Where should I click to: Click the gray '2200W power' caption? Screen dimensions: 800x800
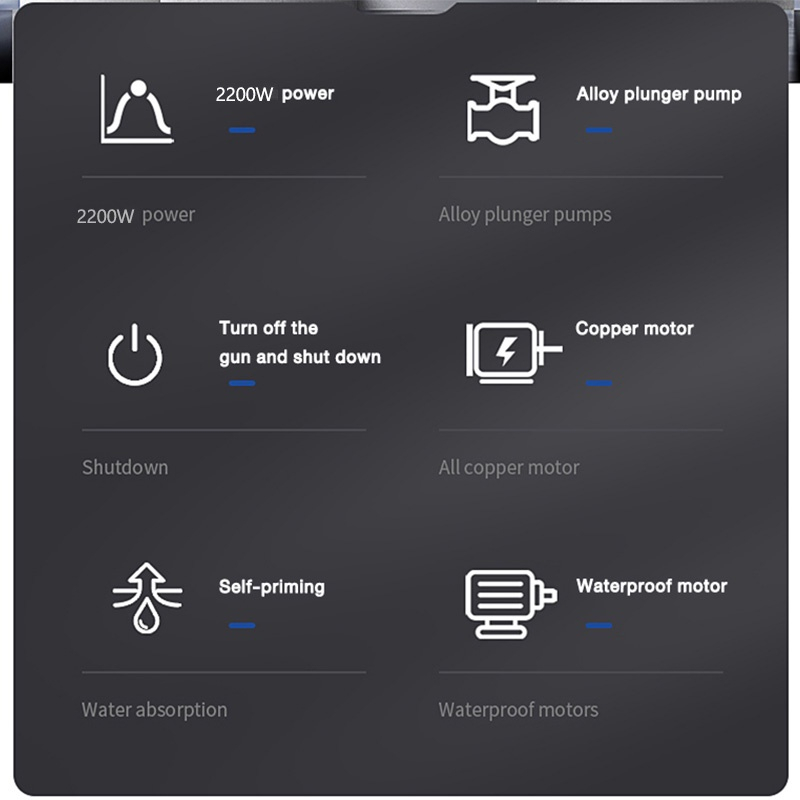(x=136, y=215)
